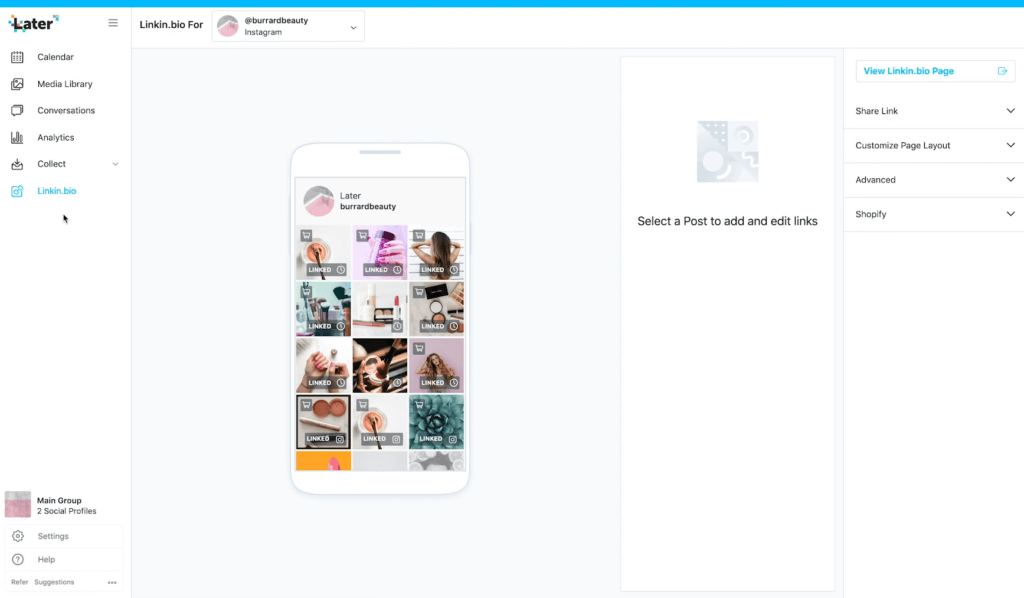Image resolution: width=1024 pixels, height=598 pixels.
Task: Select the curly-haired woman pink post
Action: pos(436,366)
